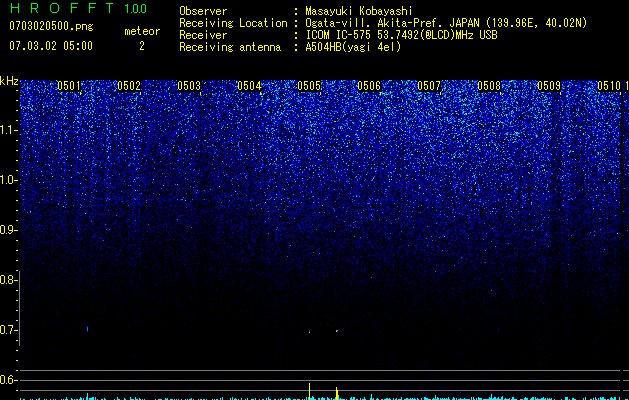This screenshot has width=629, height=400.
Task: Click the kHz axis unit label
Action: click(9, 81)
